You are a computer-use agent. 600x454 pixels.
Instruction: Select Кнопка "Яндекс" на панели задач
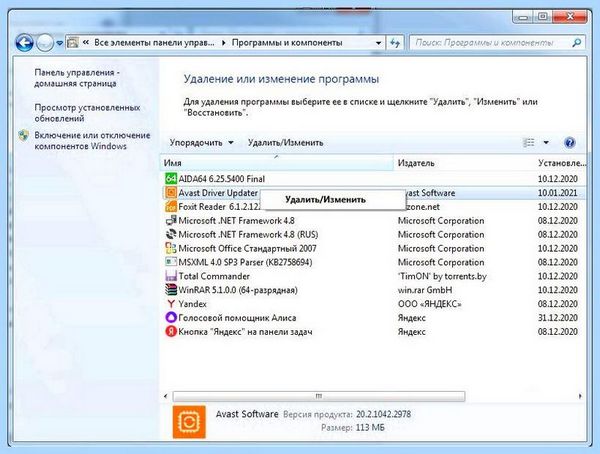pyautogui.click(x=245, y=332)
